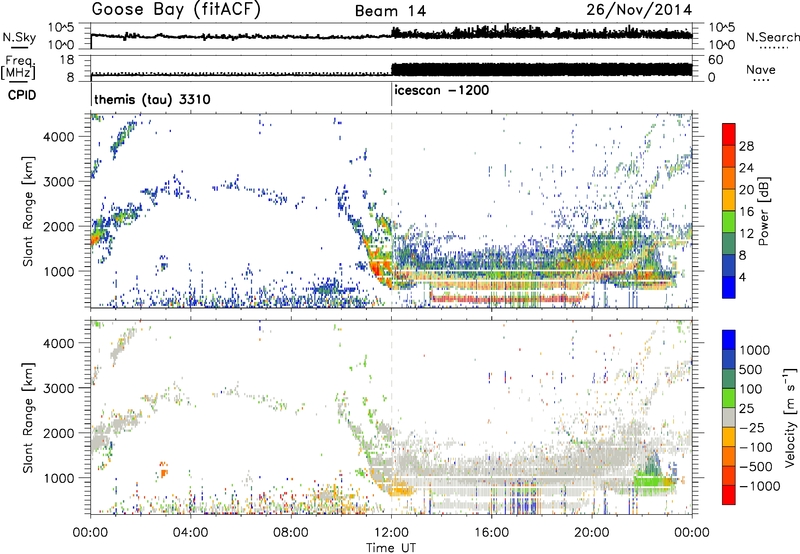Click the '100' tick on the Velocity colorbar
Image resolution: width=800 pixels, height=554 pixels.
pos(750,389)
